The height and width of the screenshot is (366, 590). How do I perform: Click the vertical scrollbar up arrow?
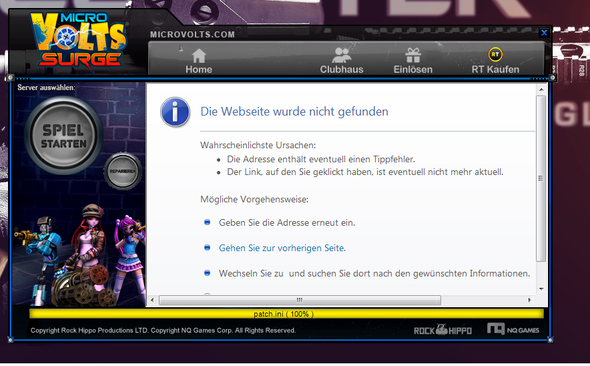tap(541, 90)
